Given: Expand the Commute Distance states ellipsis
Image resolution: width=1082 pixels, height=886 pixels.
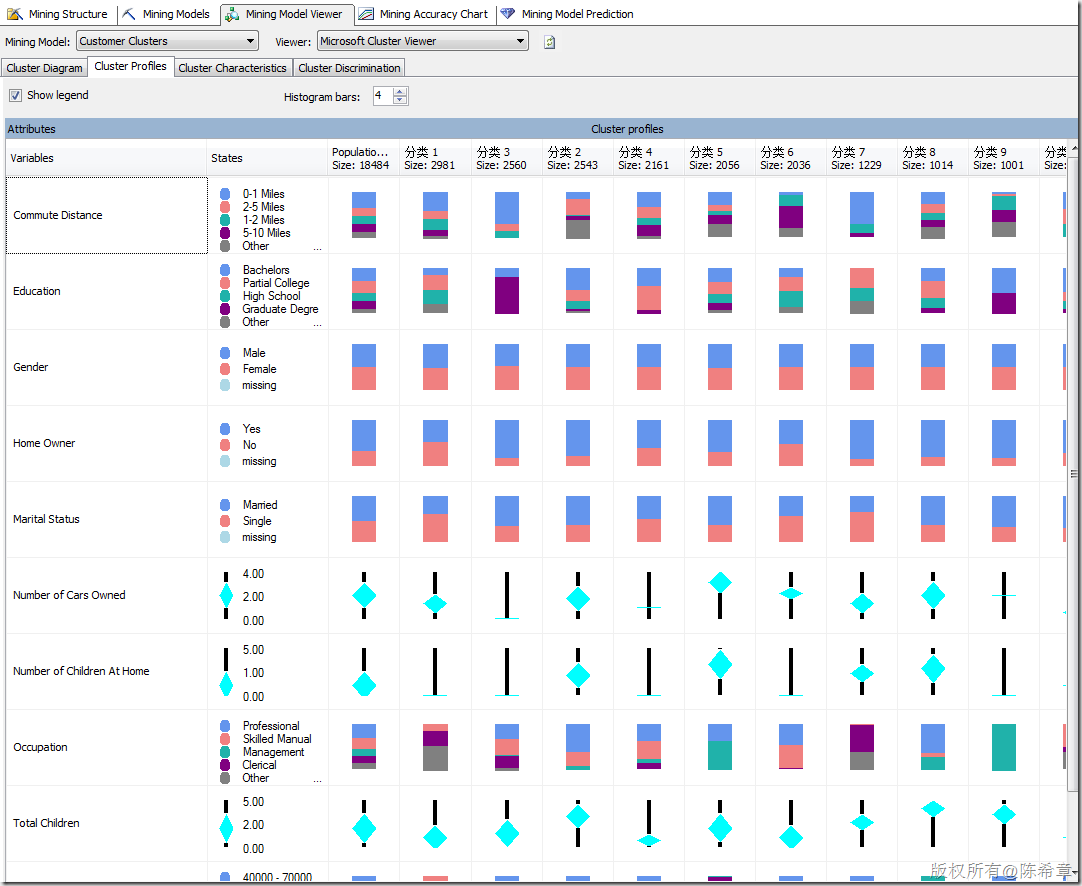Looking at the screenshot, I should (317, 248).
